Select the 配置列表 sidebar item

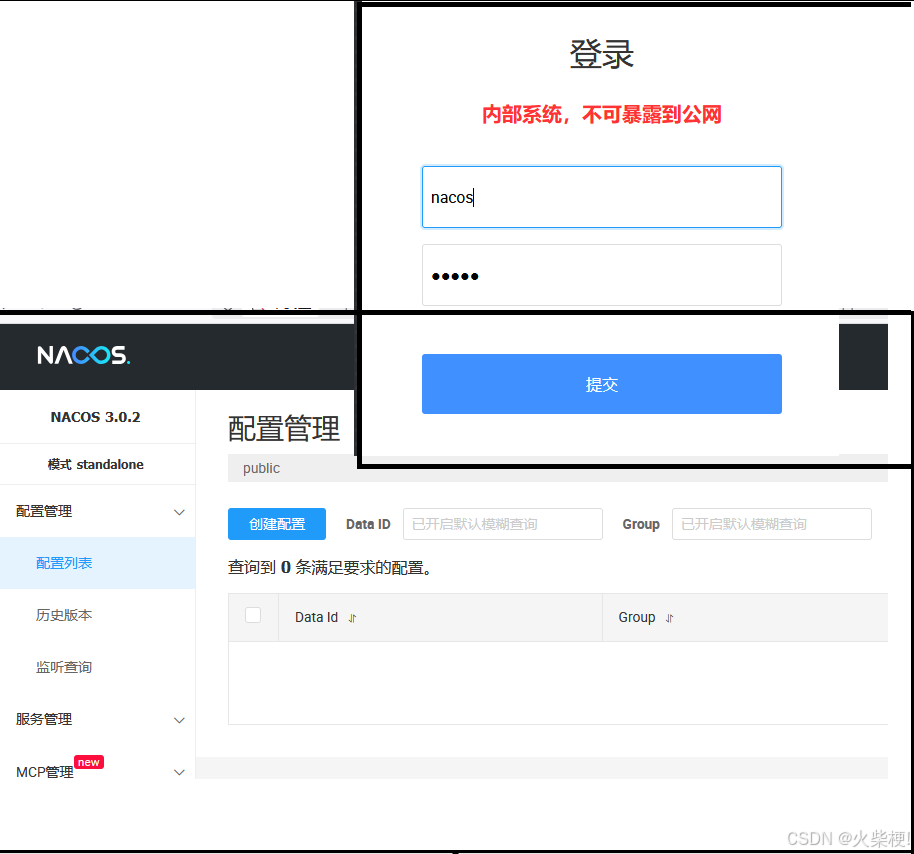(64, 563)
